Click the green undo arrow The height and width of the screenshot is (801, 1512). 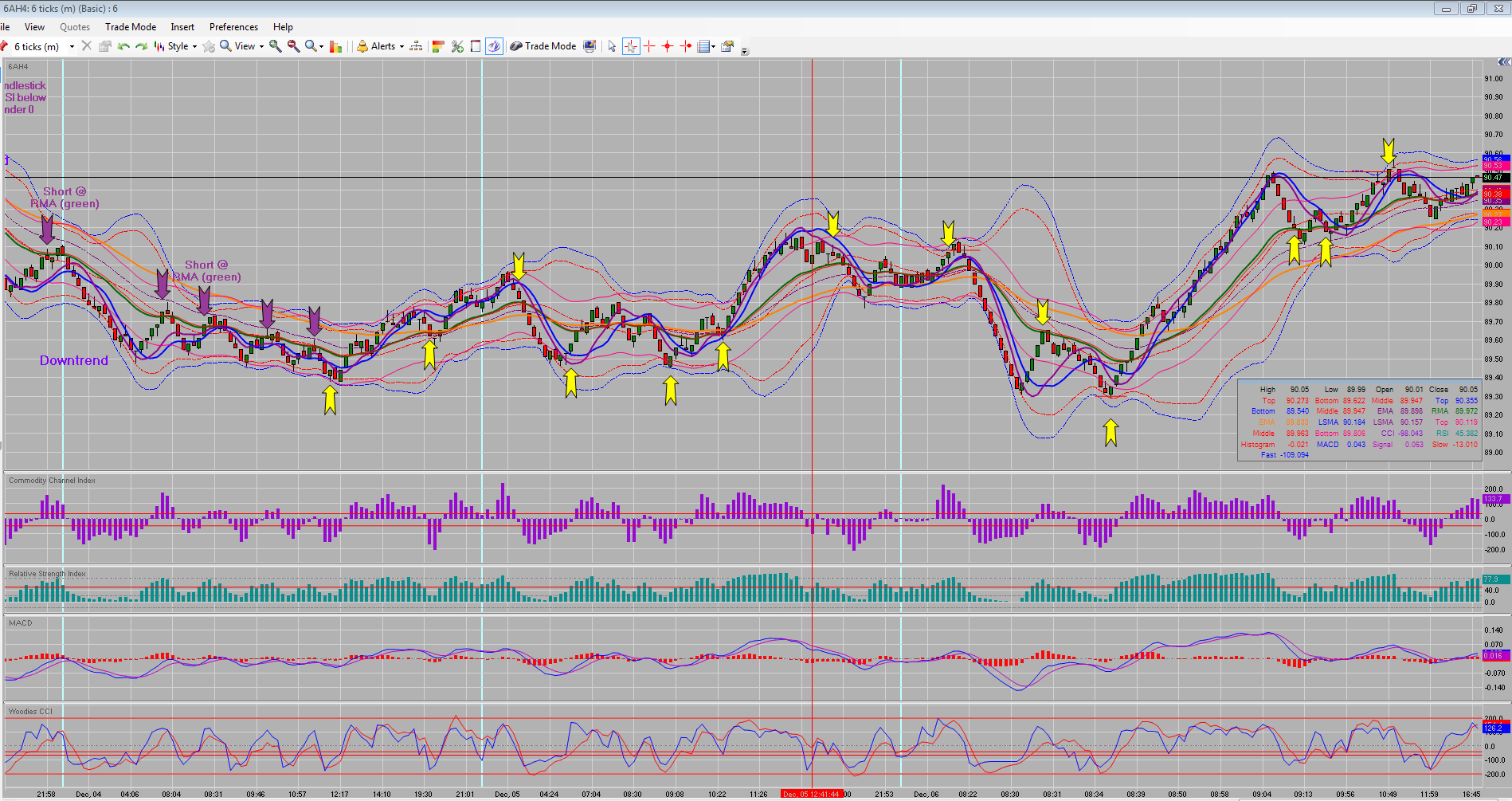point(123,46)
